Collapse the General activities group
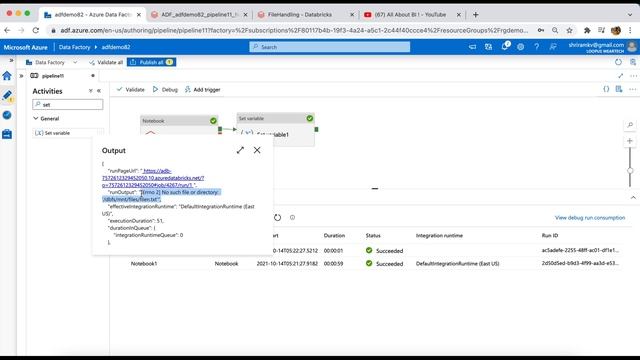 46,119
